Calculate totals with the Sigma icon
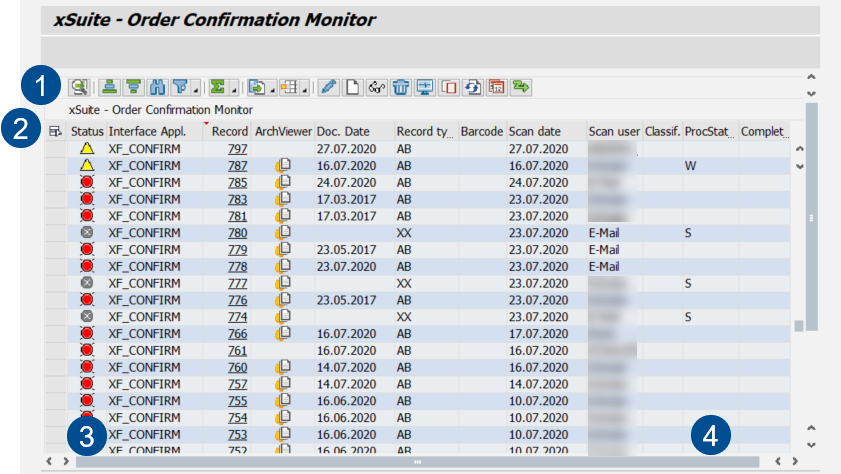 217,87
